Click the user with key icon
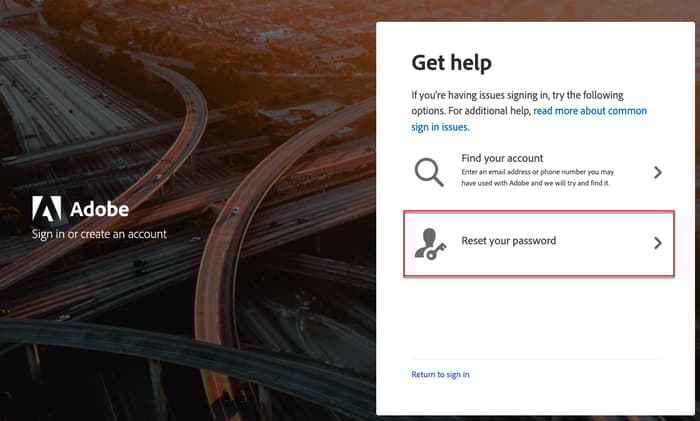The height and width of the screenshot is (421, 700). 430,244
